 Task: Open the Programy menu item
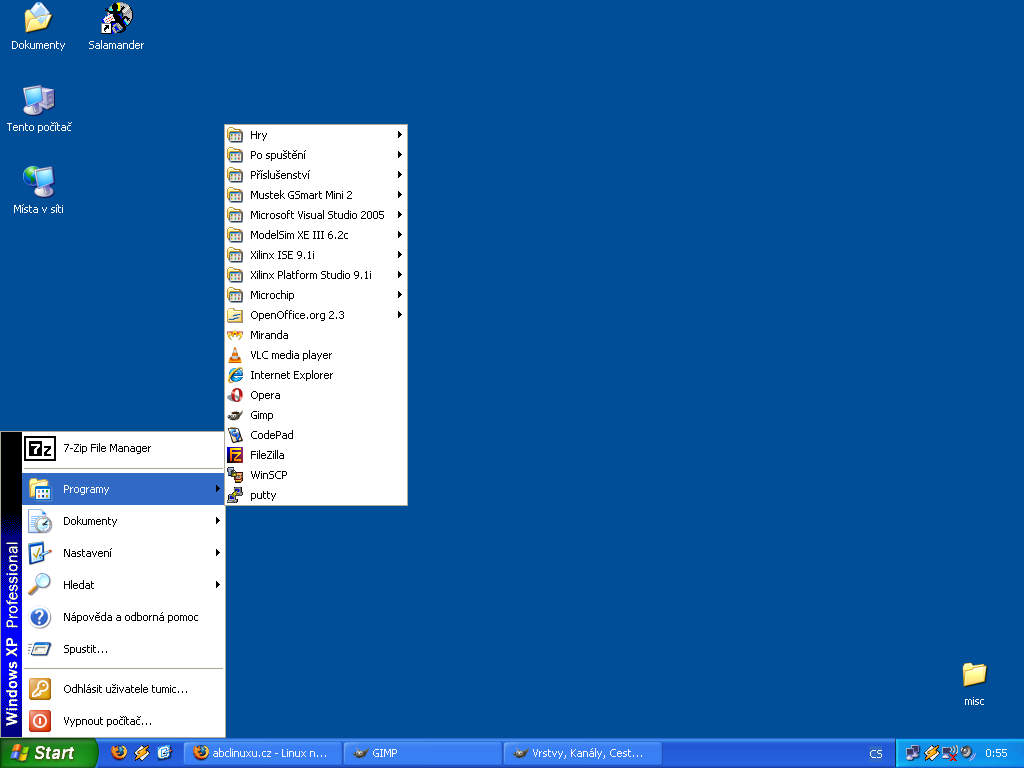click(x=123, y=489)
